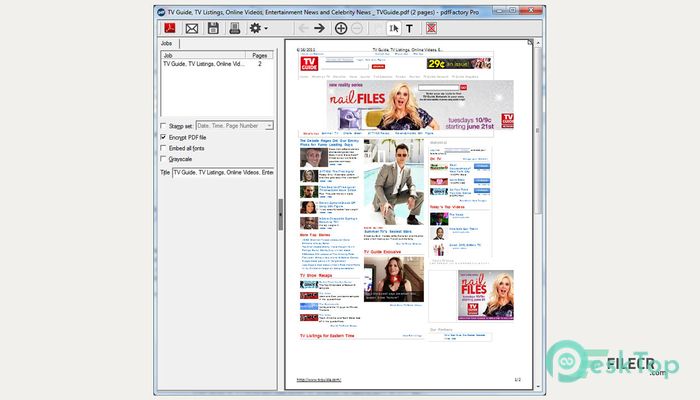The image size is (700, 400).
Task: Toggle the Grayscale checkbox
Action: point(163,158)
